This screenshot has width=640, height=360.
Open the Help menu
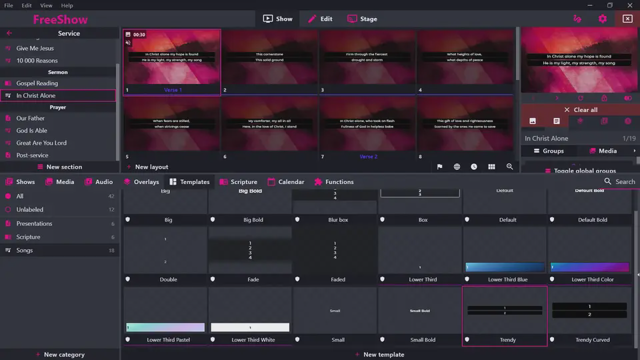pyautogui.click(x=67, y=5)
